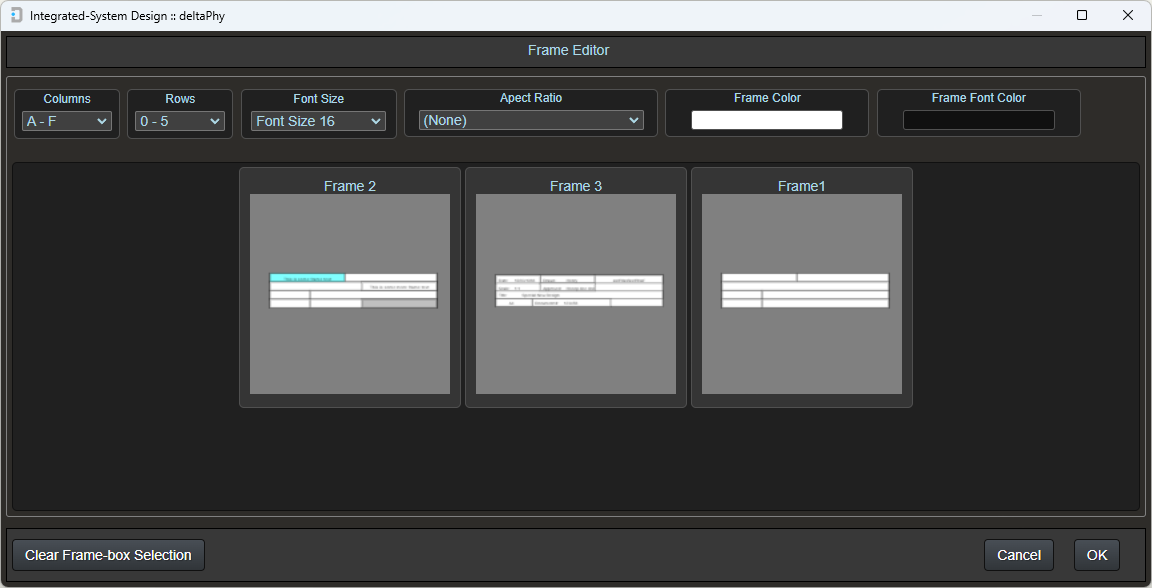Expand the Aspect Ratio dropdown showing (None)

pos(530,119)
